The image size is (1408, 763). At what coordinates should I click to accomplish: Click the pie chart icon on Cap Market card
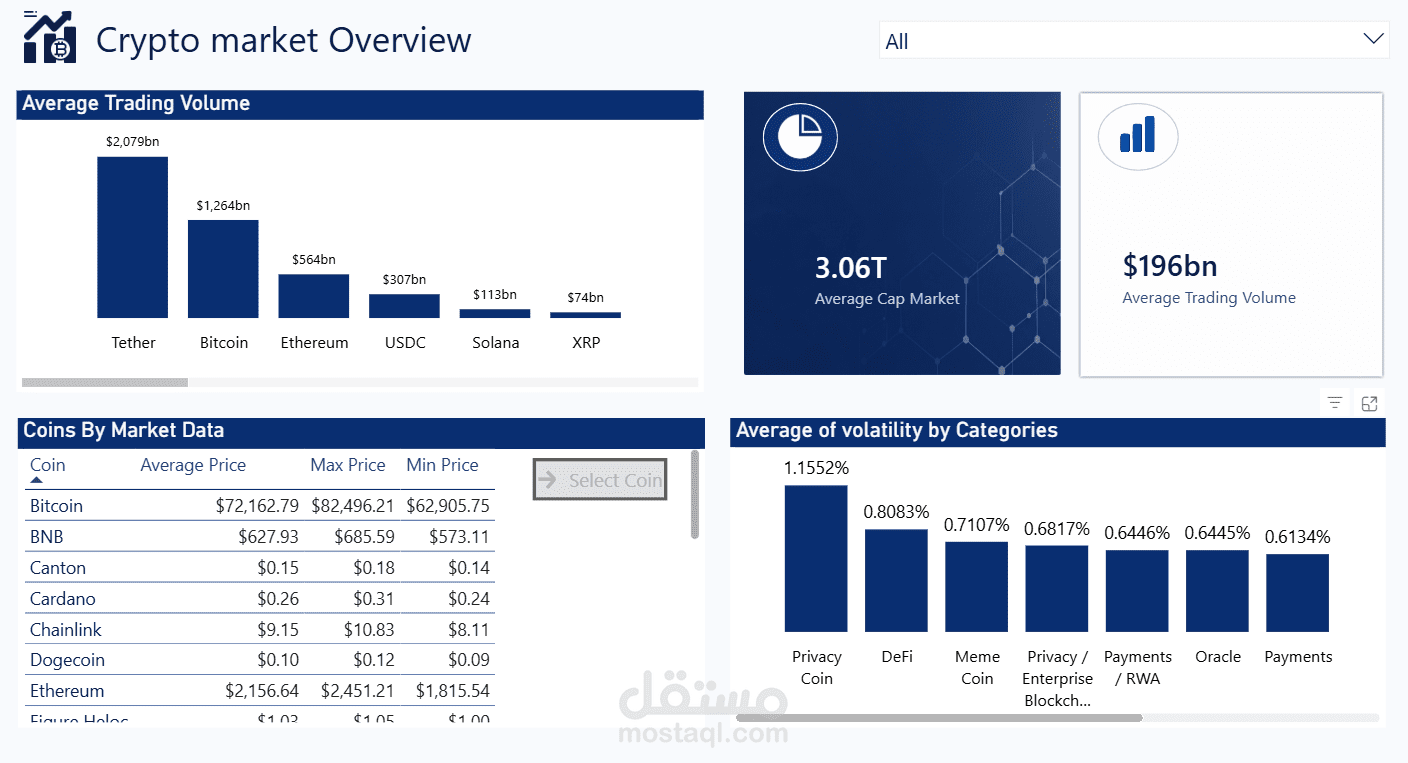(x=800, y=136)
